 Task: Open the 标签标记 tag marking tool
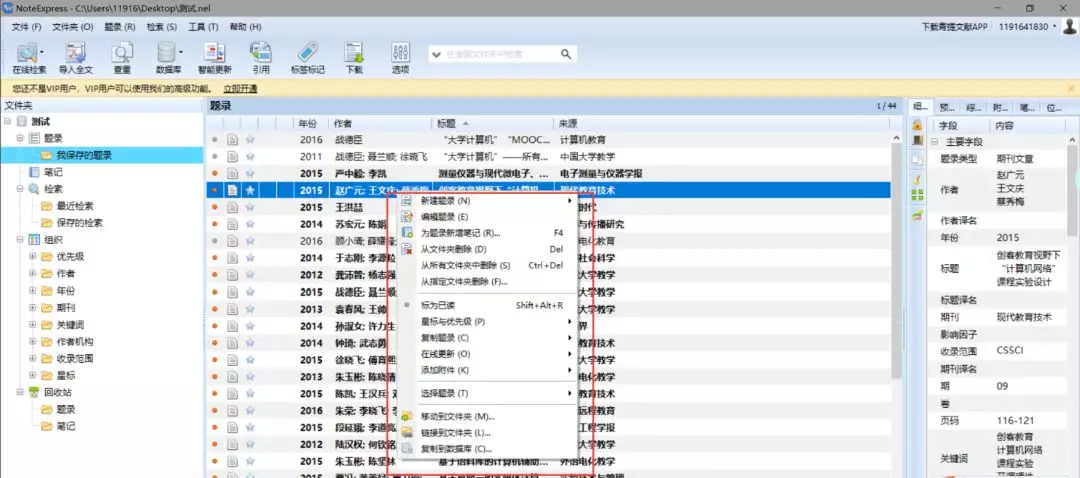coord(307,56)
